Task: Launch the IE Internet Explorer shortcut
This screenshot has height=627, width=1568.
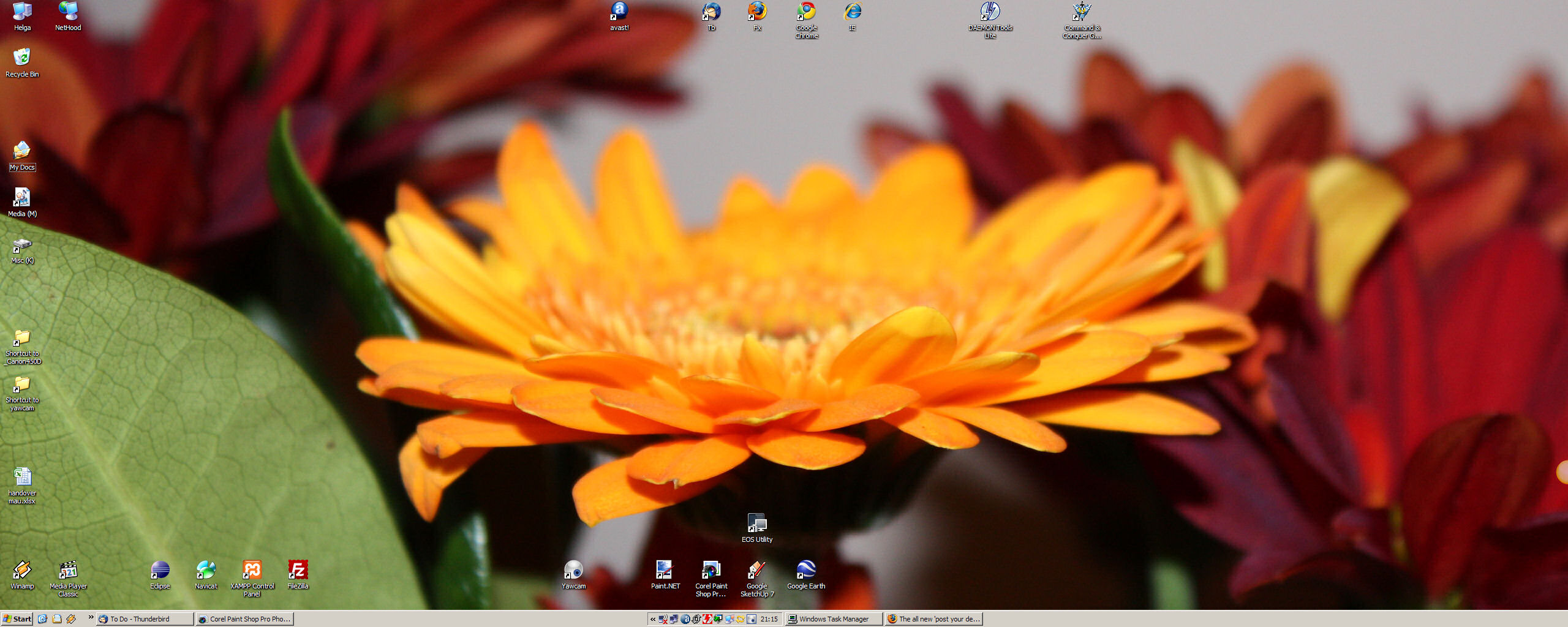Action: point(852,16)
